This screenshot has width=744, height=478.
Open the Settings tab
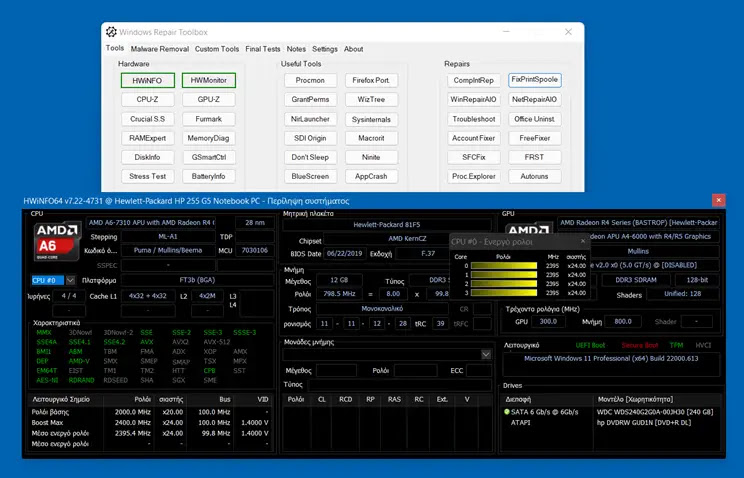pyautogui.click(x=325, y=49)
